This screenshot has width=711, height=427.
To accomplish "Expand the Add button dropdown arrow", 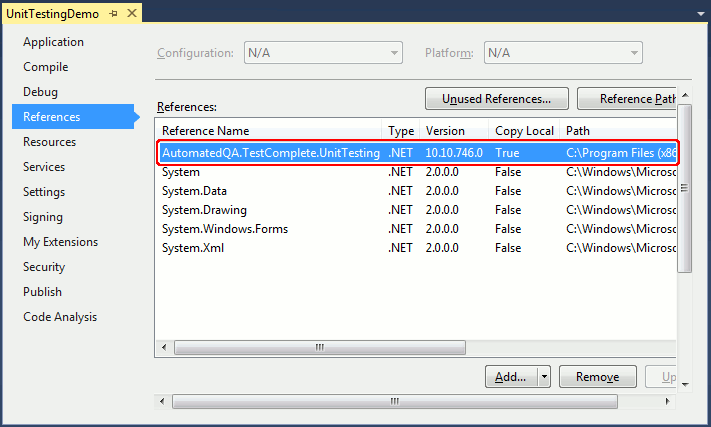I will (x=544, y=377).
